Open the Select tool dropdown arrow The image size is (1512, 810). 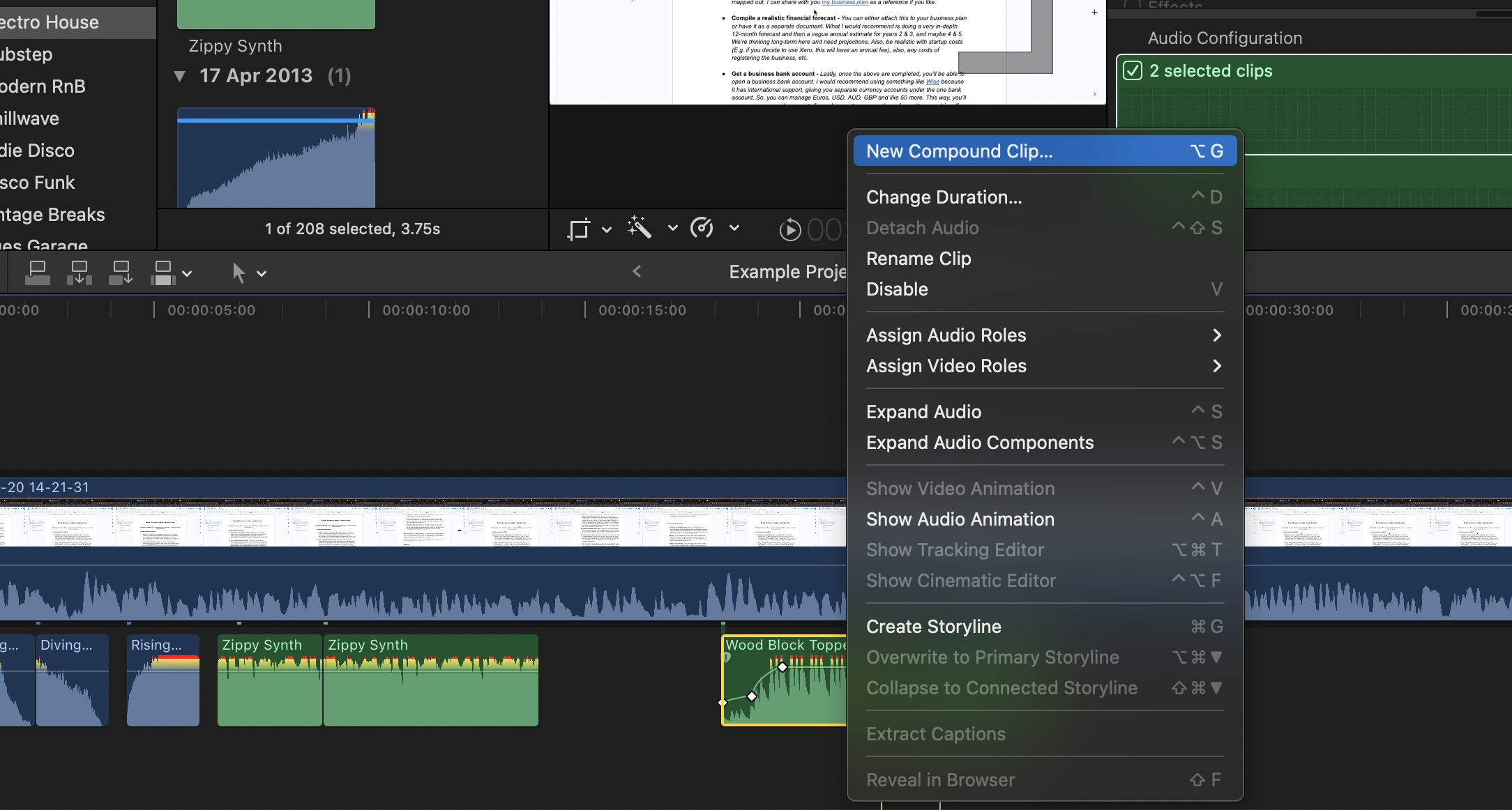[262, 274]
